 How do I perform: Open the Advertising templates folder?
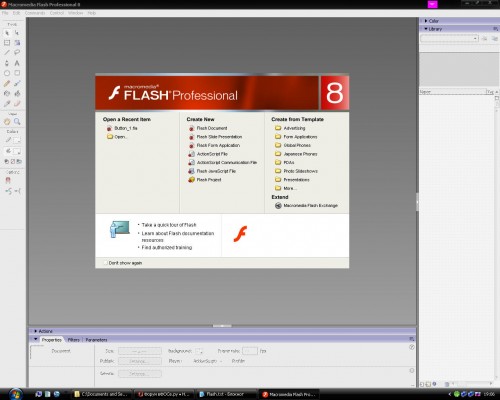(x=290, y=128)
